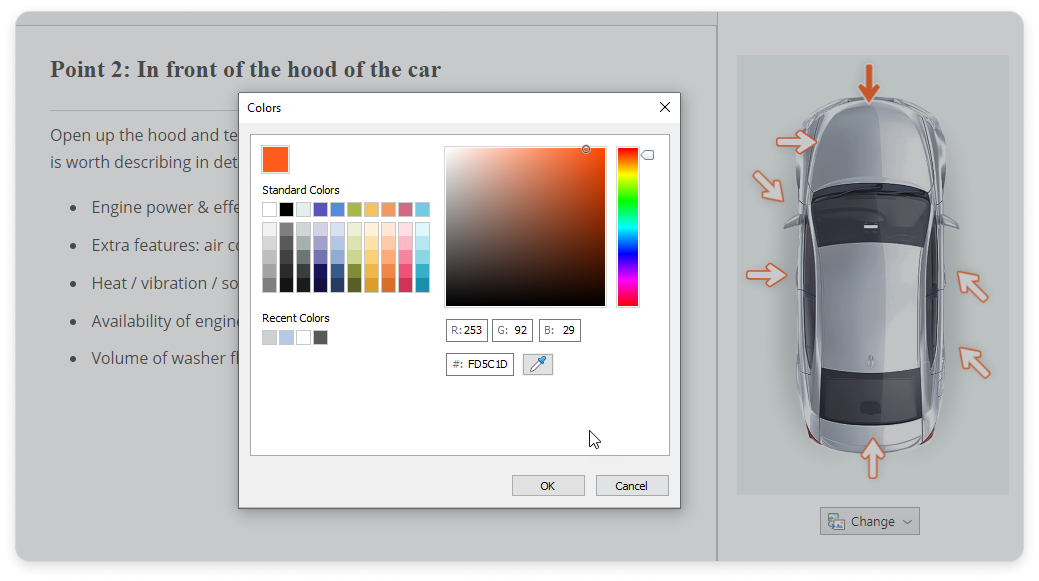Close the Colors dialog window
Viewport: 1039px width, 581px height.
(665, 107)
